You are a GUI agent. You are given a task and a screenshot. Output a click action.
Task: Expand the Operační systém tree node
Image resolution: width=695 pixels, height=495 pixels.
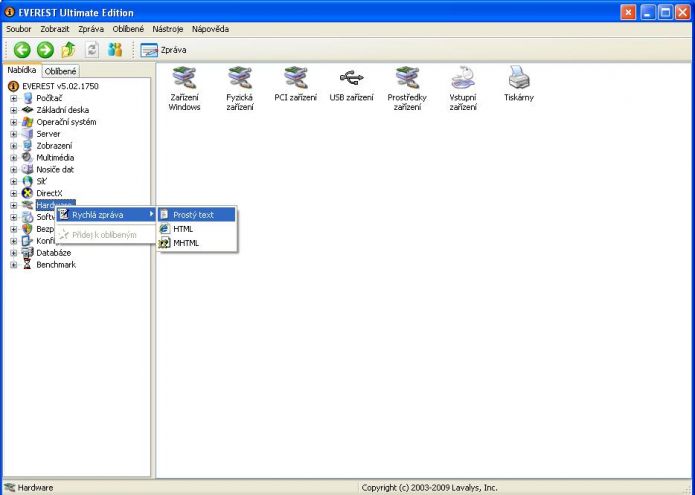point(14,122)
